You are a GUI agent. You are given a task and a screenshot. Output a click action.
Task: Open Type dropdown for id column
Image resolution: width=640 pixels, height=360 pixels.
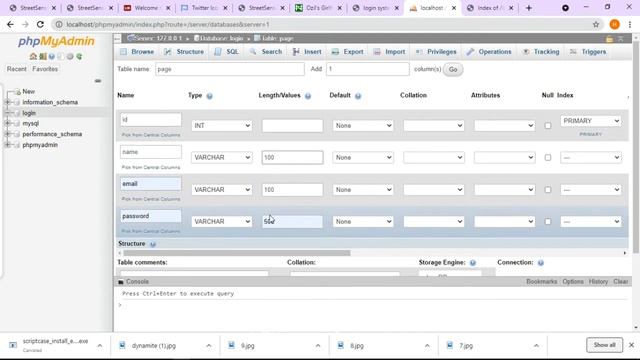coord(222,126)
